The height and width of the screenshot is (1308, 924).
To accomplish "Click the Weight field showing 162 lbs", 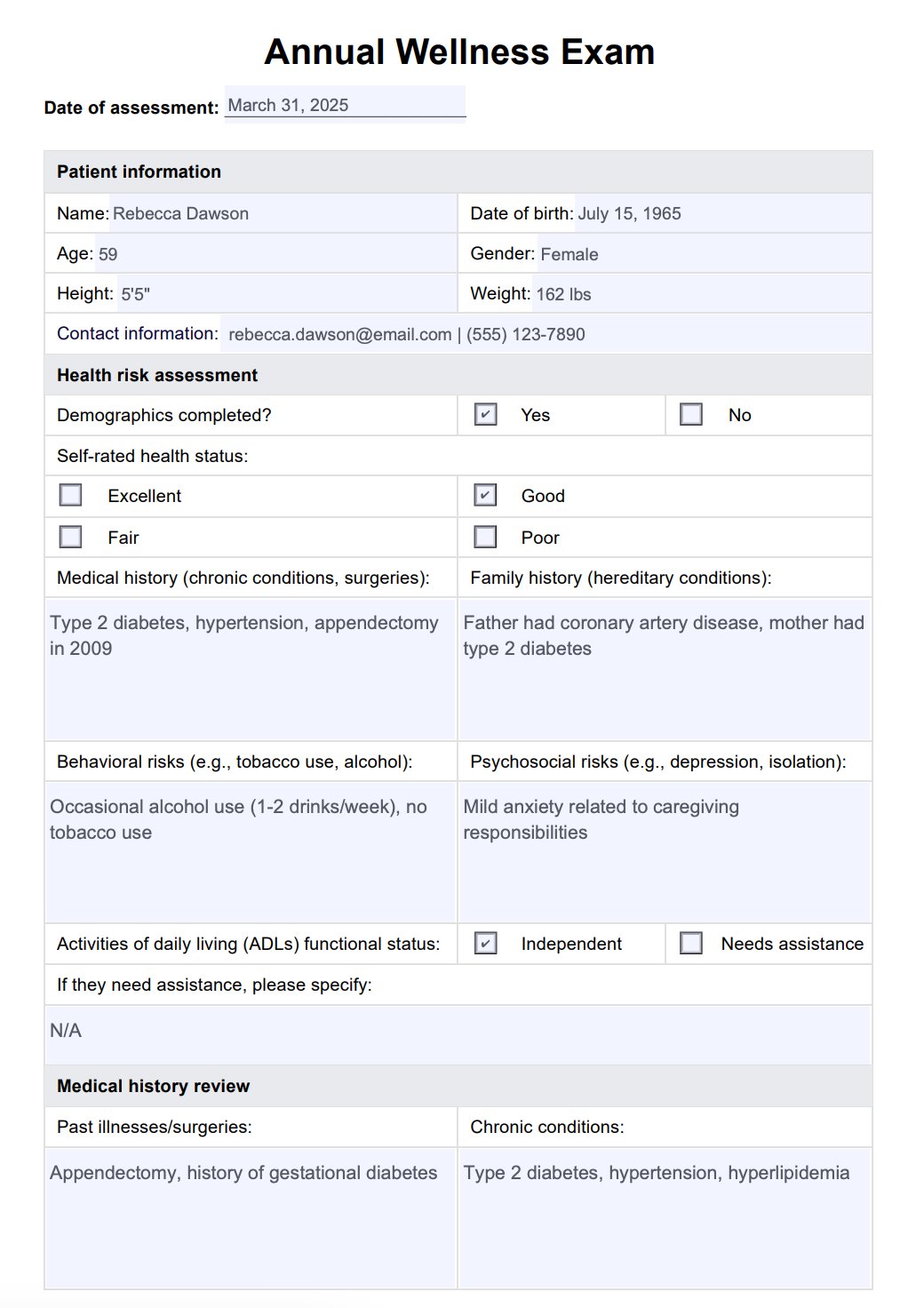I will pos(700,294).
